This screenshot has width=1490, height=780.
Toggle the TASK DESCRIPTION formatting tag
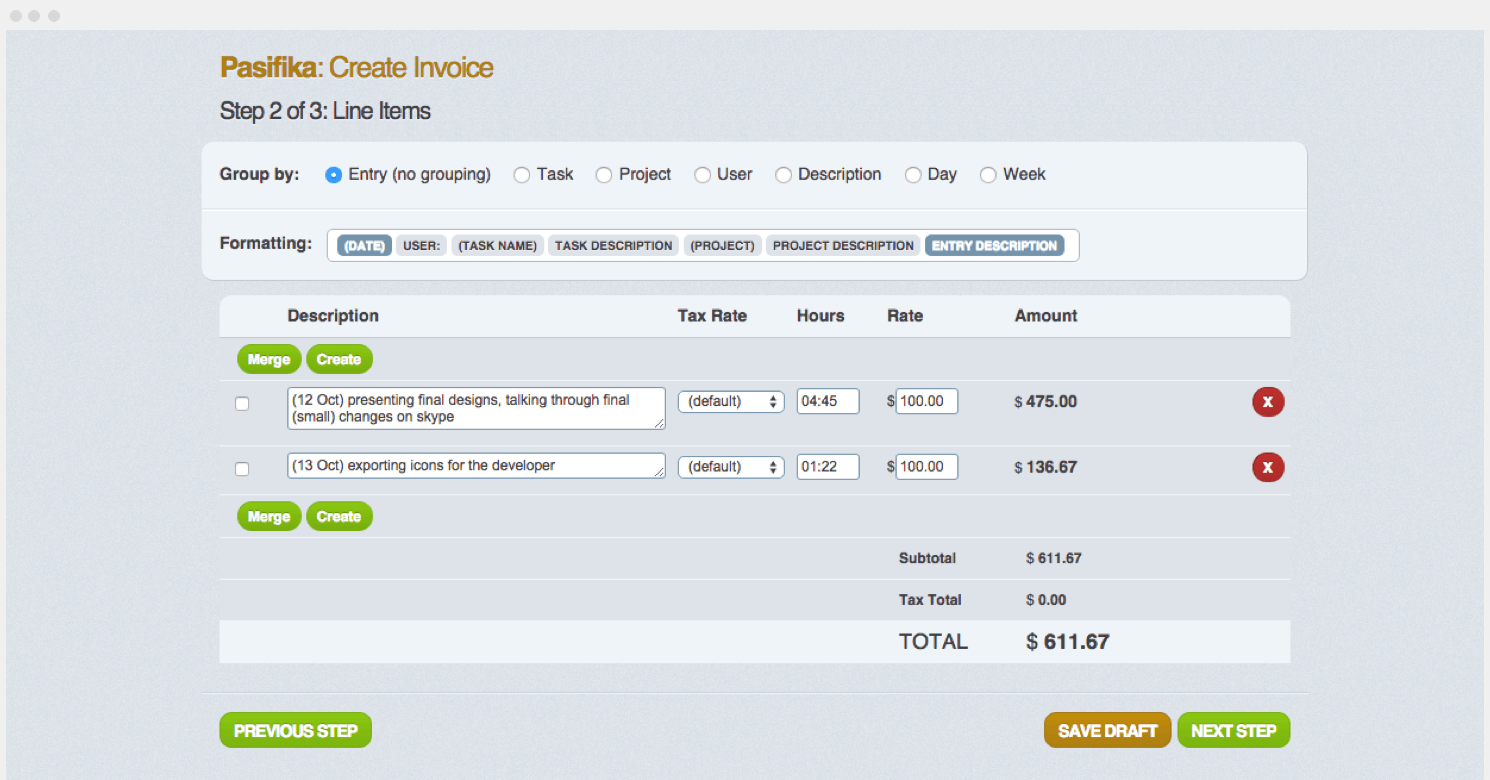click(x=614, y=246)
